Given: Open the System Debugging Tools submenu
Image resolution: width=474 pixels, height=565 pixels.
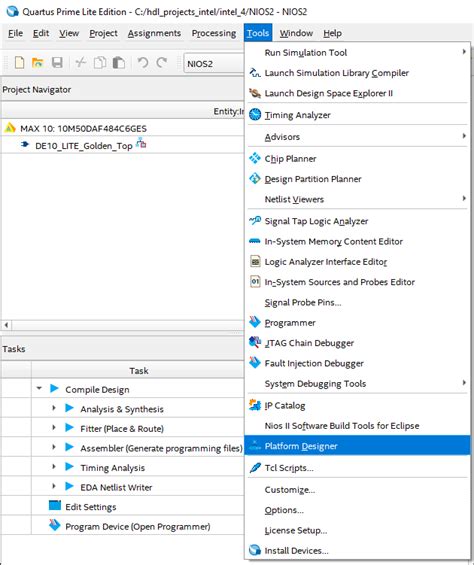Looking at the screenshot, I should coord(358,383).
